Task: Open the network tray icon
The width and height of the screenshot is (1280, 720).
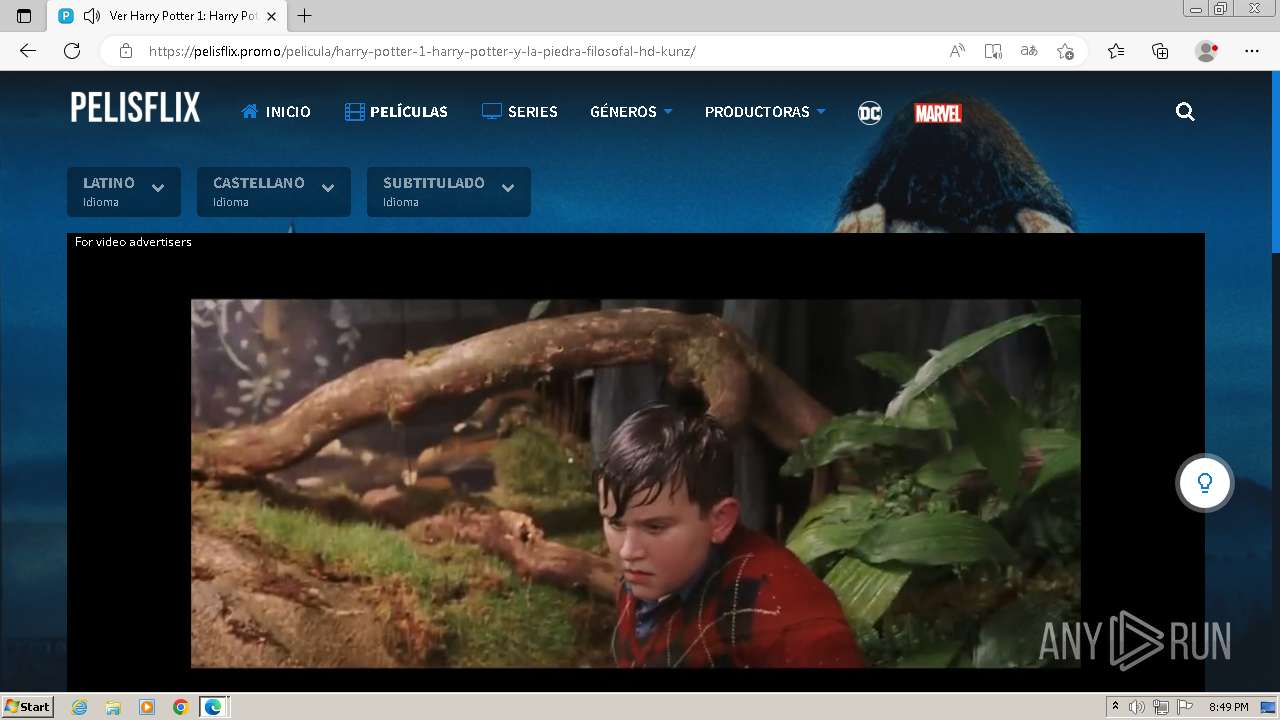Action: coord(1161,707)
